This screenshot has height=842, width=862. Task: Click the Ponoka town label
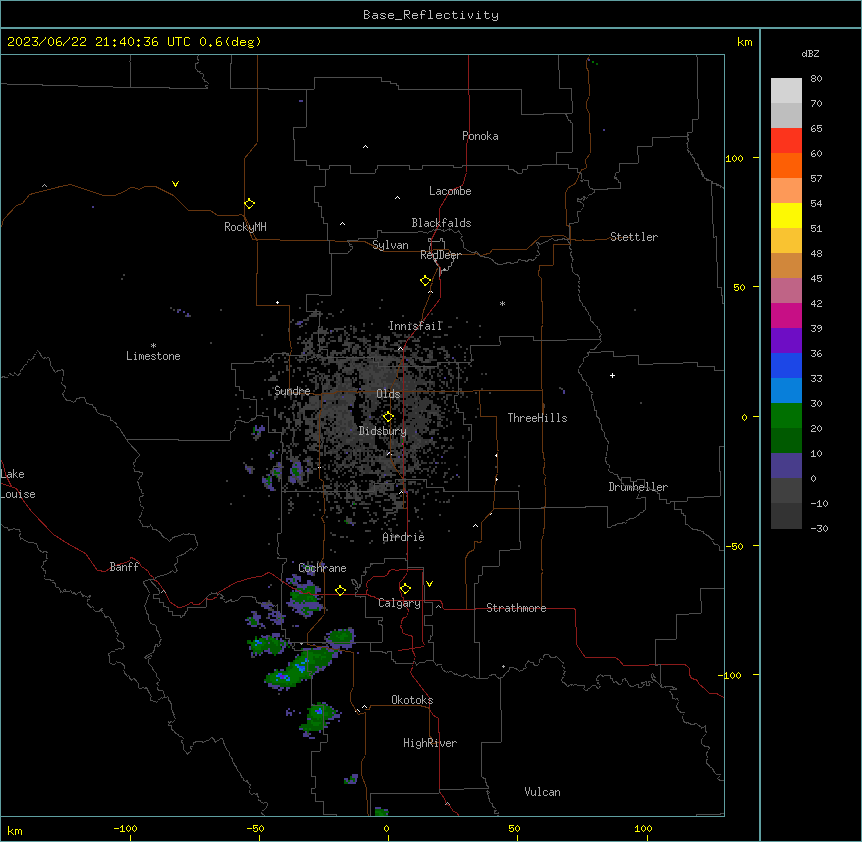480,136
